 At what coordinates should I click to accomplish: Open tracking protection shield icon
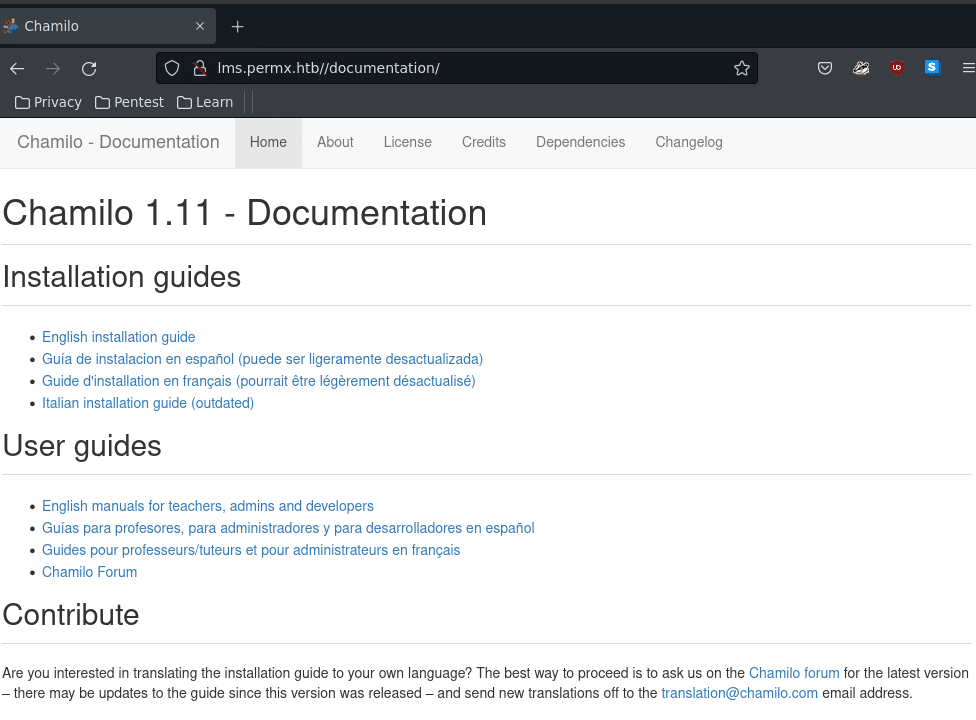click(172, 68)
